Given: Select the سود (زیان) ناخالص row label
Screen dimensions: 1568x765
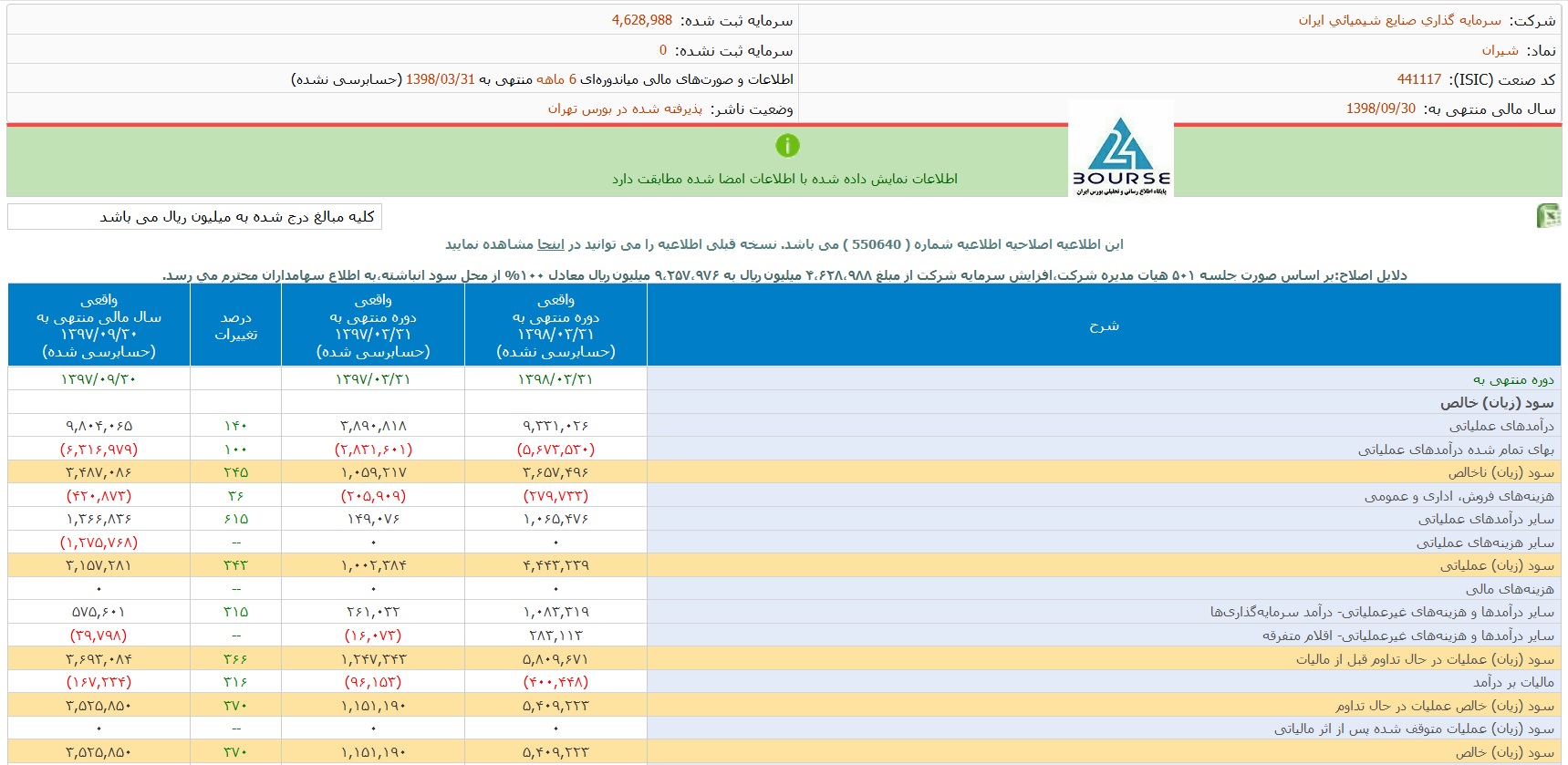Looking at the screenshot, I should click(1501, 472).
